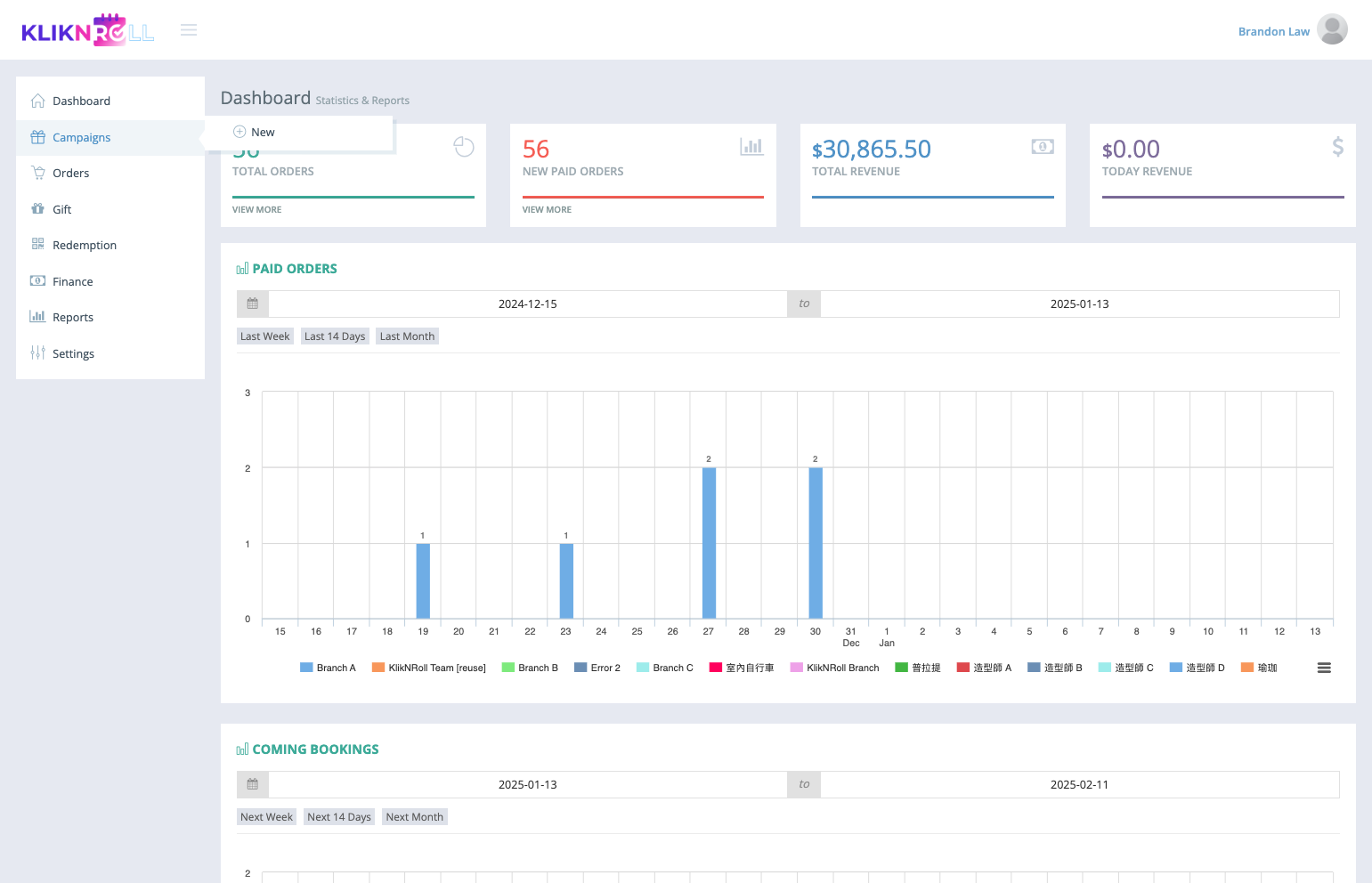
Task: Click the calendar icon for Coming Bookings
Action: point(253,784)
